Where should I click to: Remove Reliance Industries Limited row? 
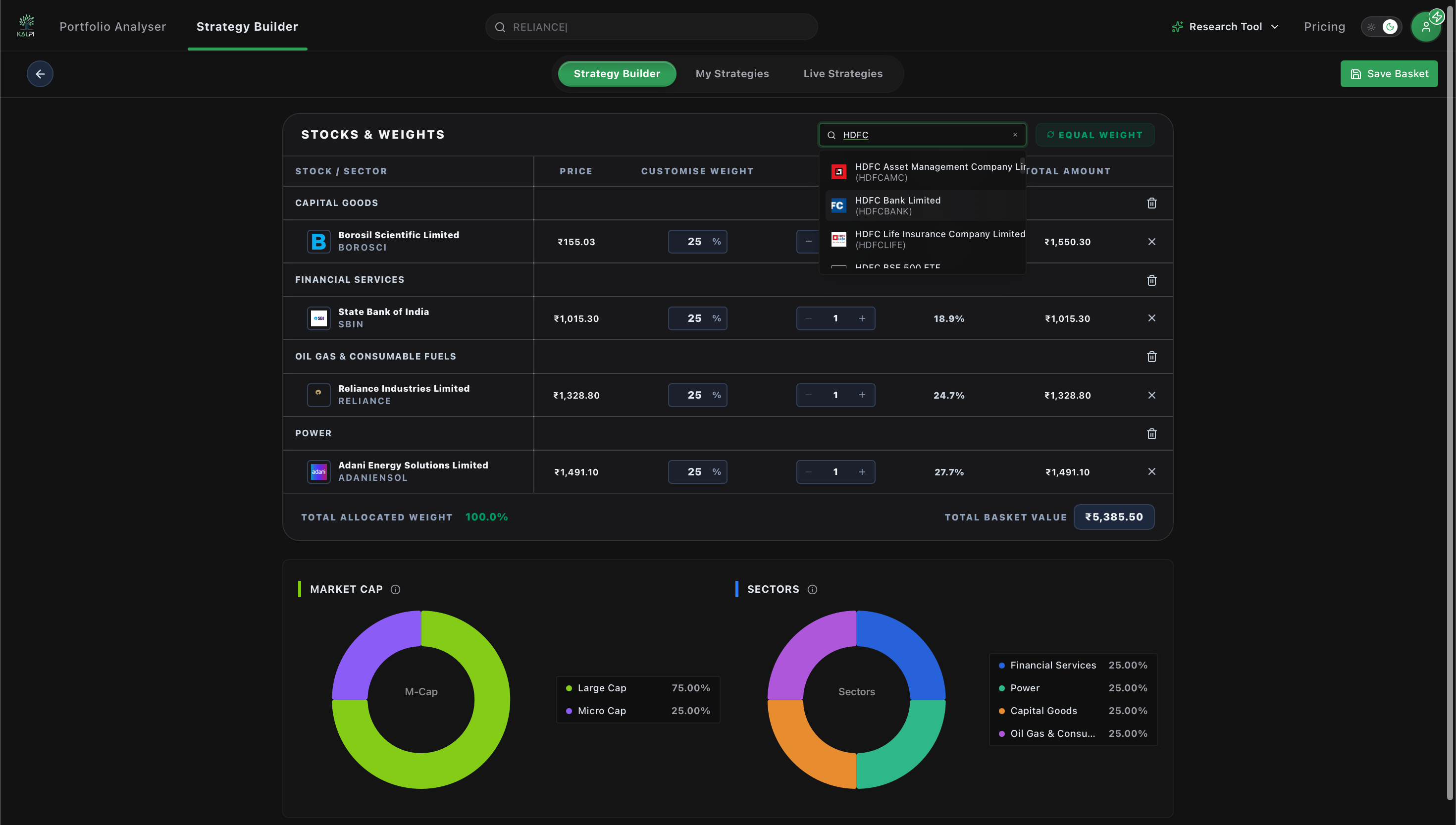1151,395
